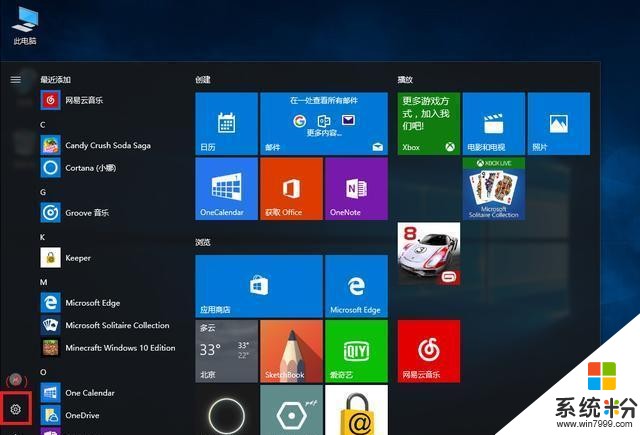
Task: Expand the Start menu hamburger button
Action: pyautogui.click(x=16, y=80)
